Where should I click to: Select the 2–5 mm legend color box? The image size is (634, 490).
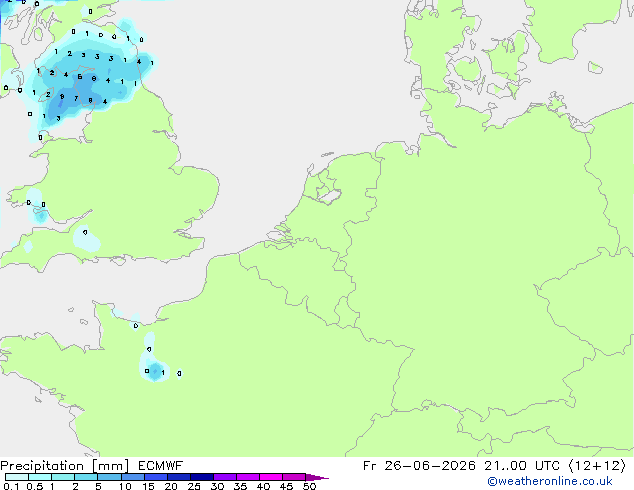[86, 477]
